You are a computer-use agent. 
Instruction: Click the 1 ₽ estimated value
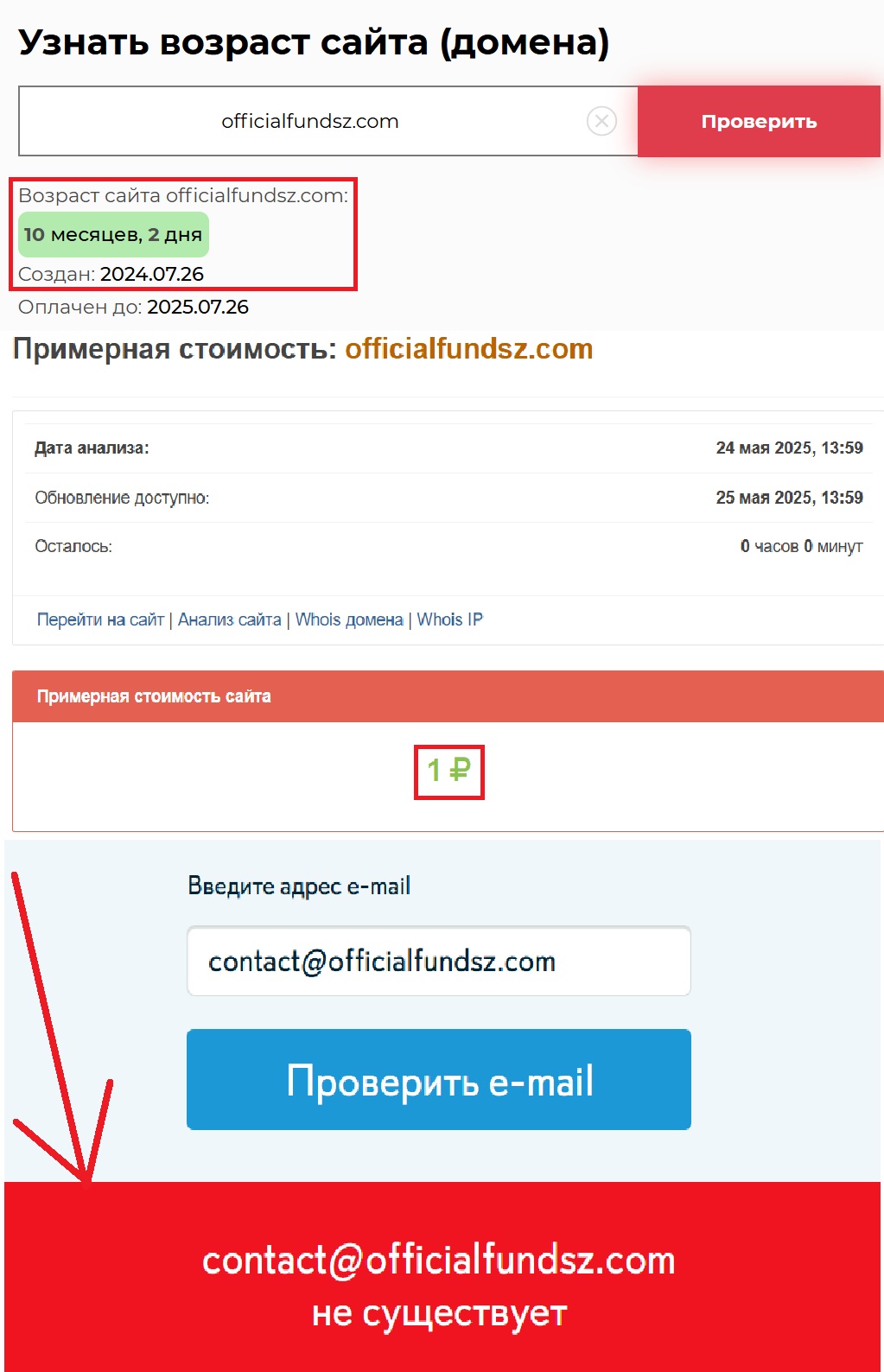click(x=449, y=770)
